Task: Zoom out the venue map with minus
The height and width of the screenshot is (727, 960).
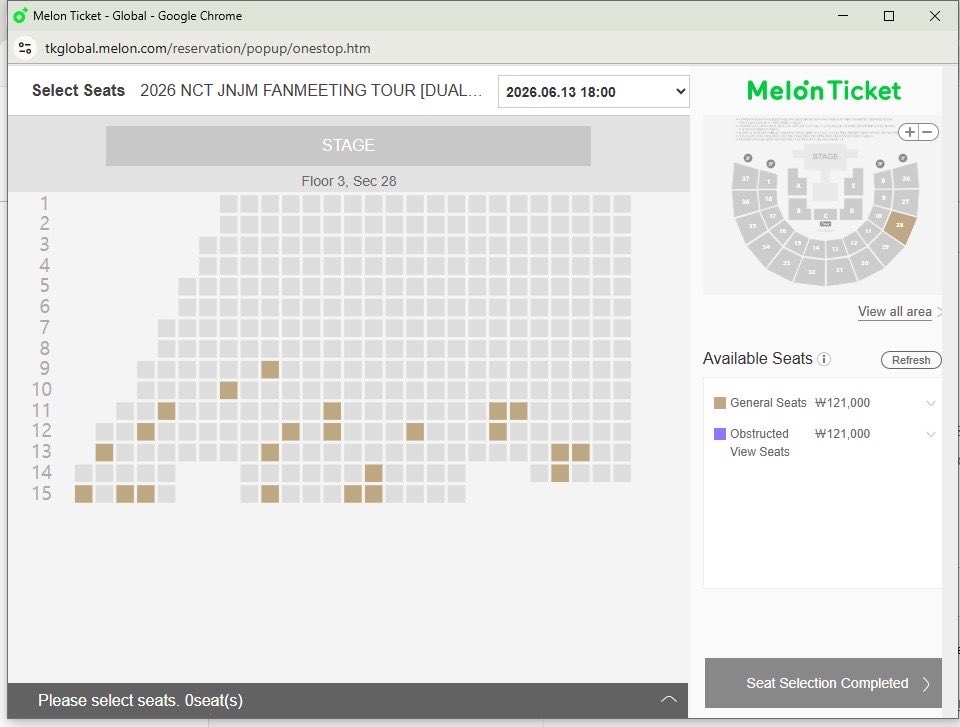Action: click(x=928, y=132)
